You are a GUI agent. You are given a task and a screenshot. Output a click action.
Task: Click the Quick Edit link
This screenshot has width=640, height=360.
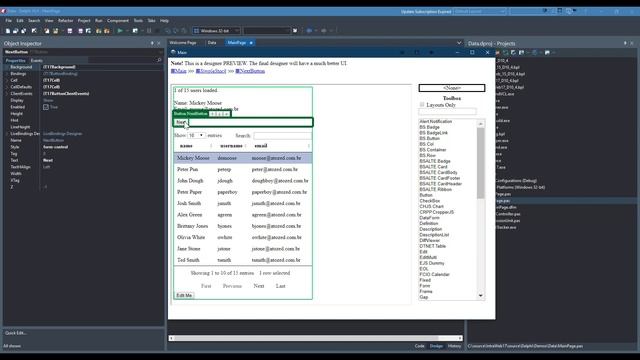pyautogui.click(x=16, y=333)
